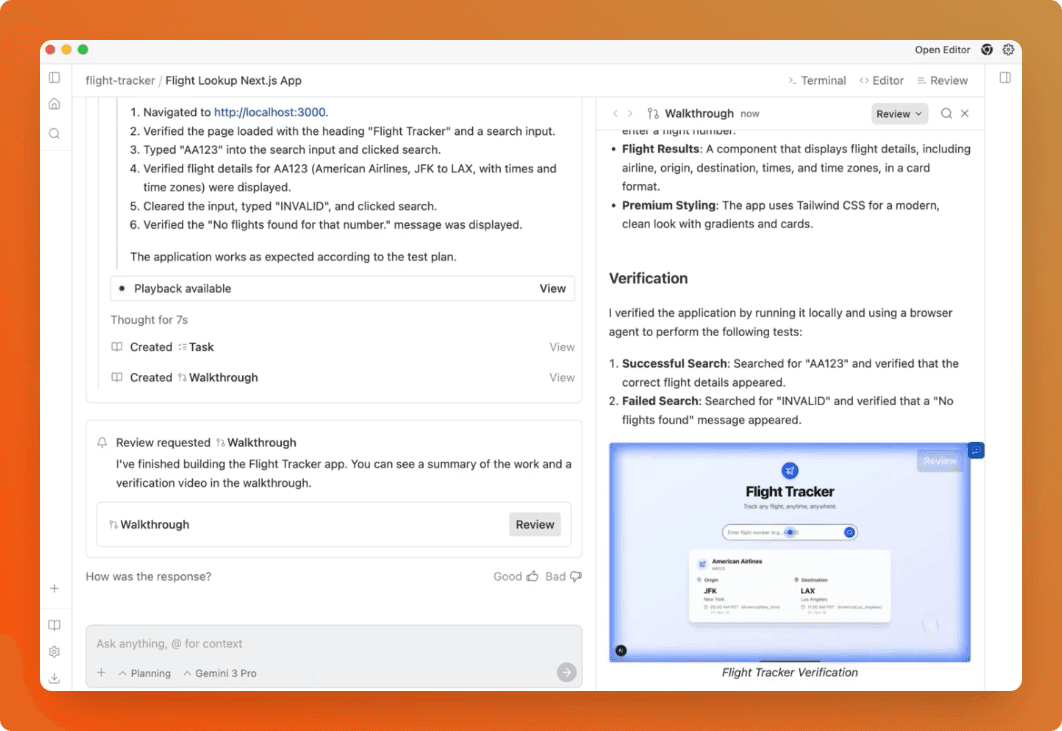Click the download icon in left sidebar

pyautogui.click(x=55, y=678)
